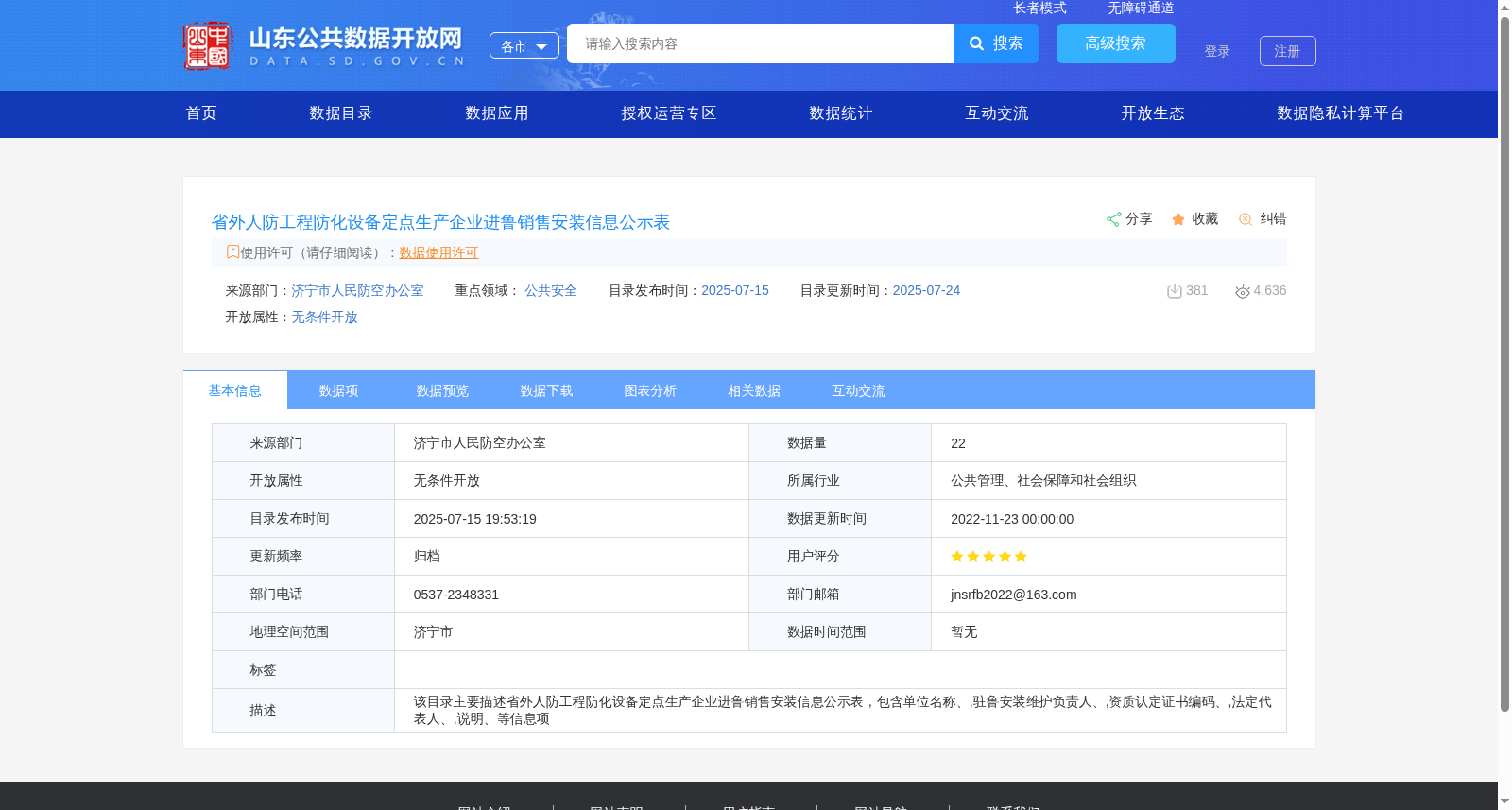The width and height of the screenshot is (1512, 810).
Task: Click the 数据量 value 22
Action: (x=958, y=443)
